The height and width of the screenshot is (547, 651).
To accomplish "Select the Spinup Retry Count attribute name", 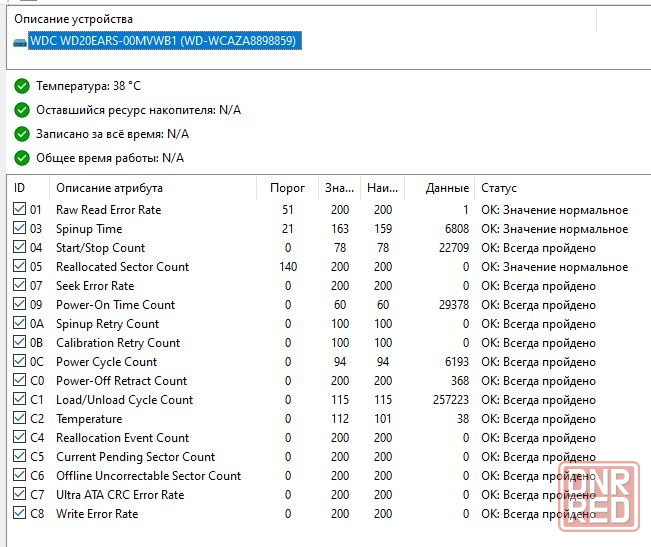I will click(108, 324).
